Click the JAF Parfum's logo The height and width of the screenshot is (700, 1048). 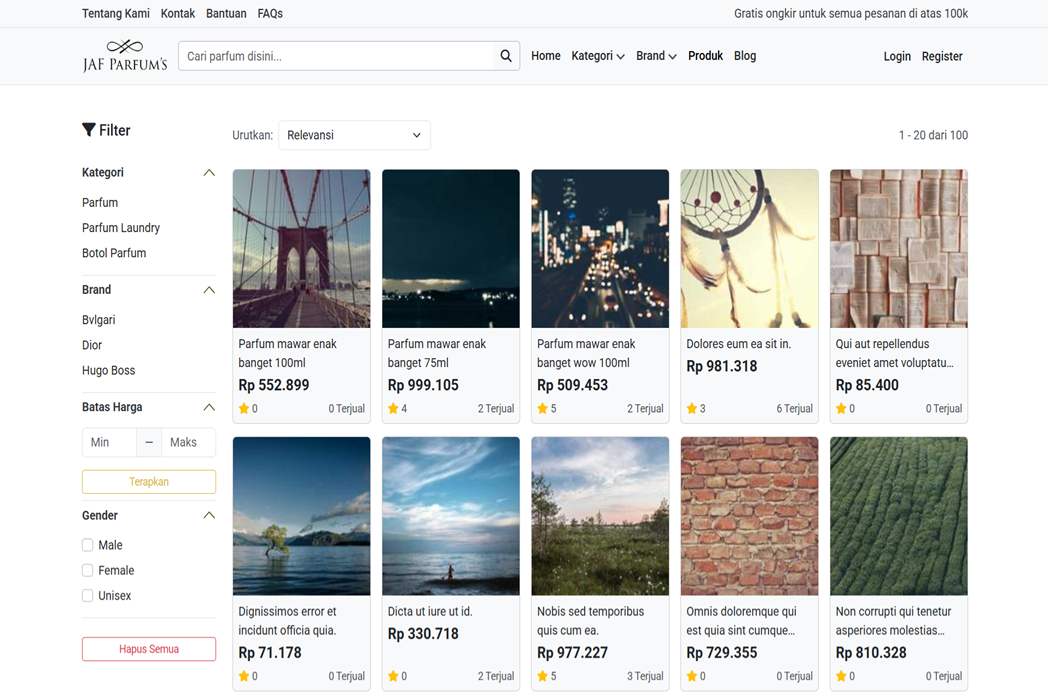click(124, 56)
